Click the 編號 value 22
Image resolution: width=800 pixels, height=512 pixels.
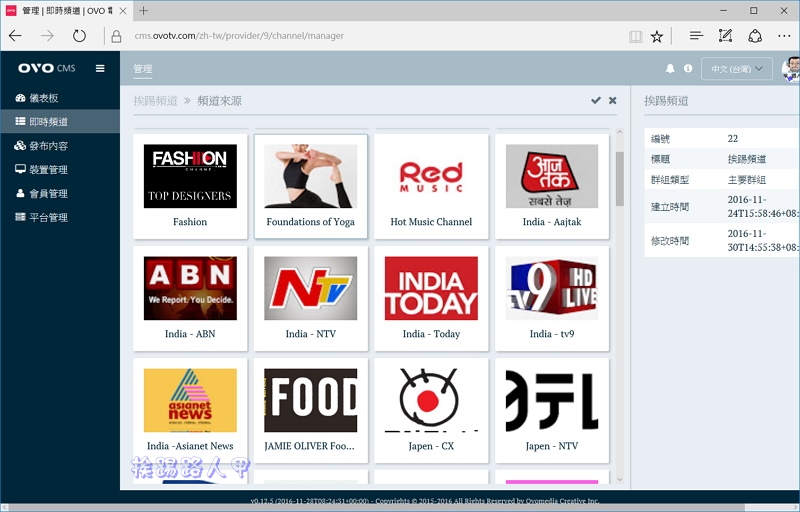click(x=733, y=138)
